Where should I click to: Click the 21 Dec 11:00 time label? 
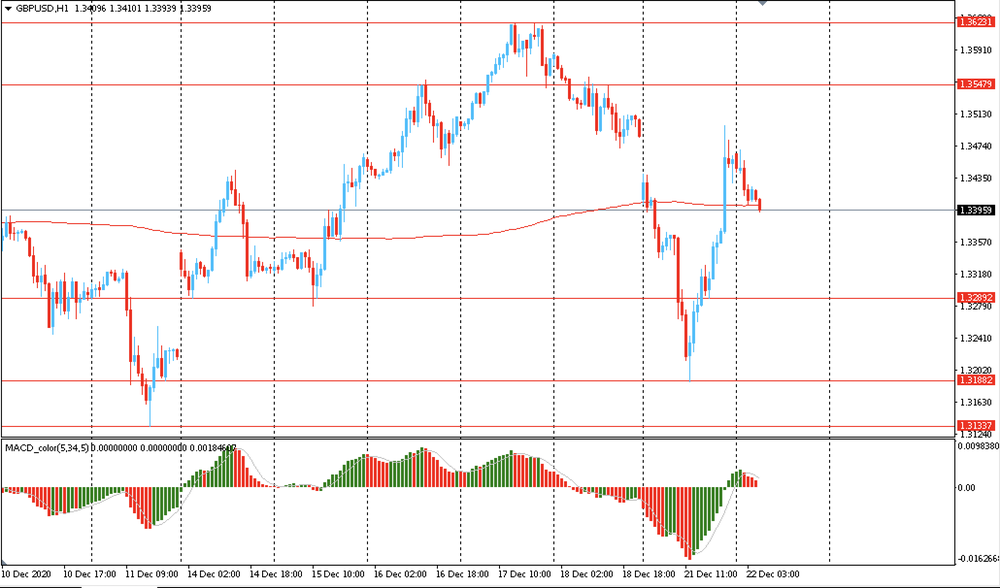(710, 574)
